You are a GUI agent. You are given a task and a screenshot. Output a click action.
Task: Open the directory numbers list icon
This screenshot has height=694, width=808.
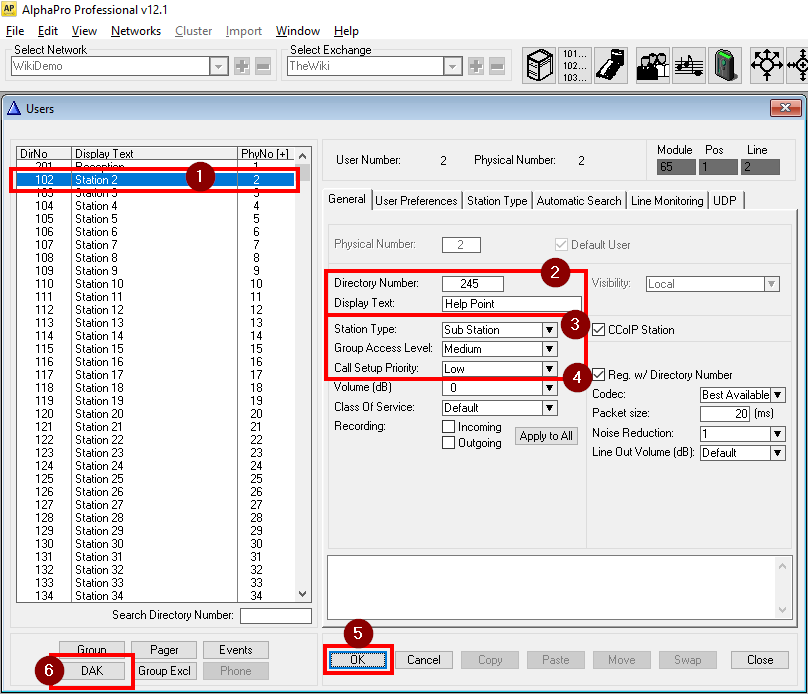[576, 65]
